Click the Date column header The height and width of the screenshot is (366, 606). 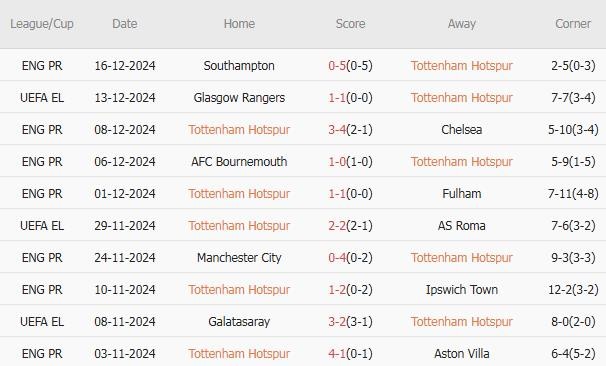[124, 24]
